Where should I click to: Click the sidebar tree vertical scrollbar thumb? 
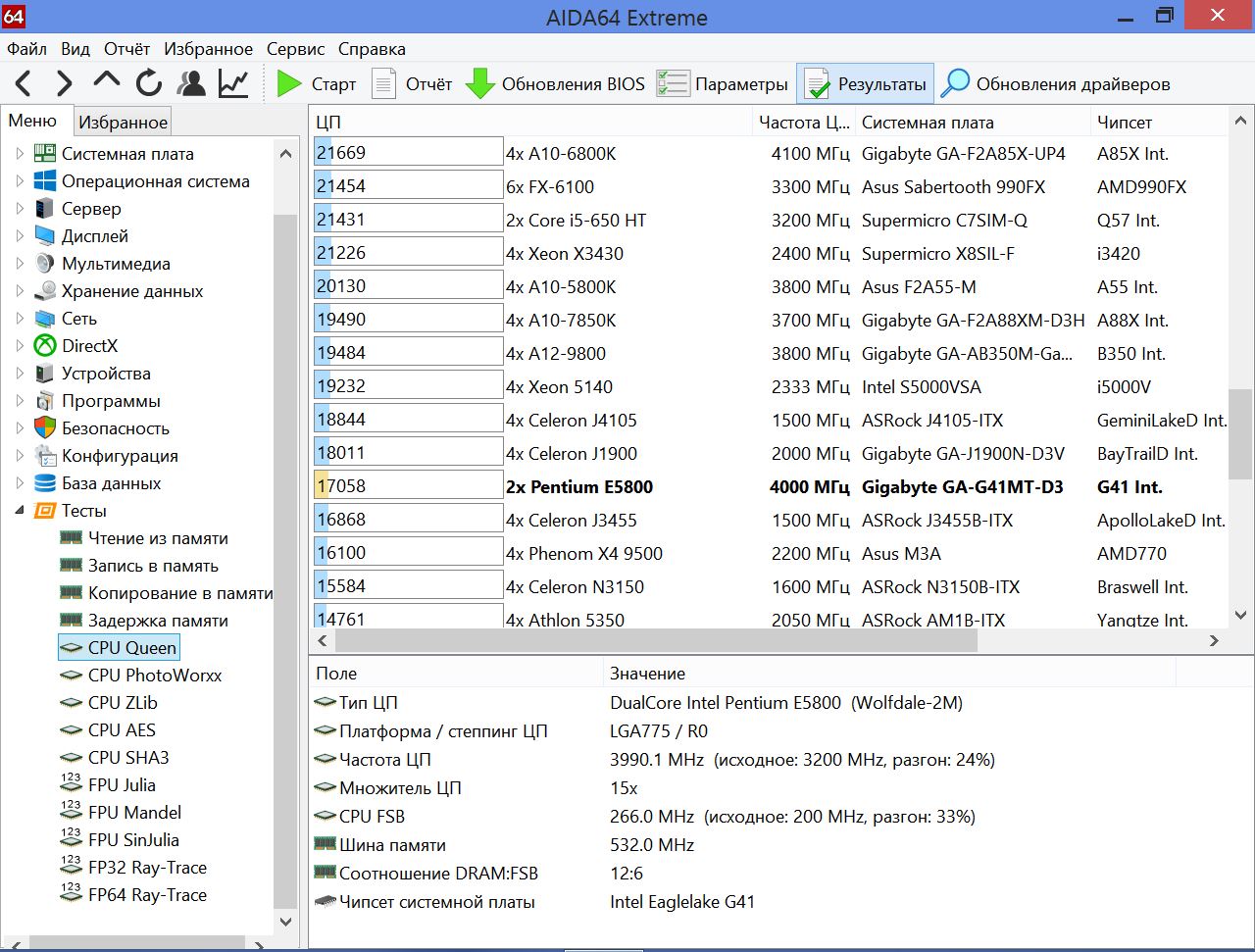[285, 561]
